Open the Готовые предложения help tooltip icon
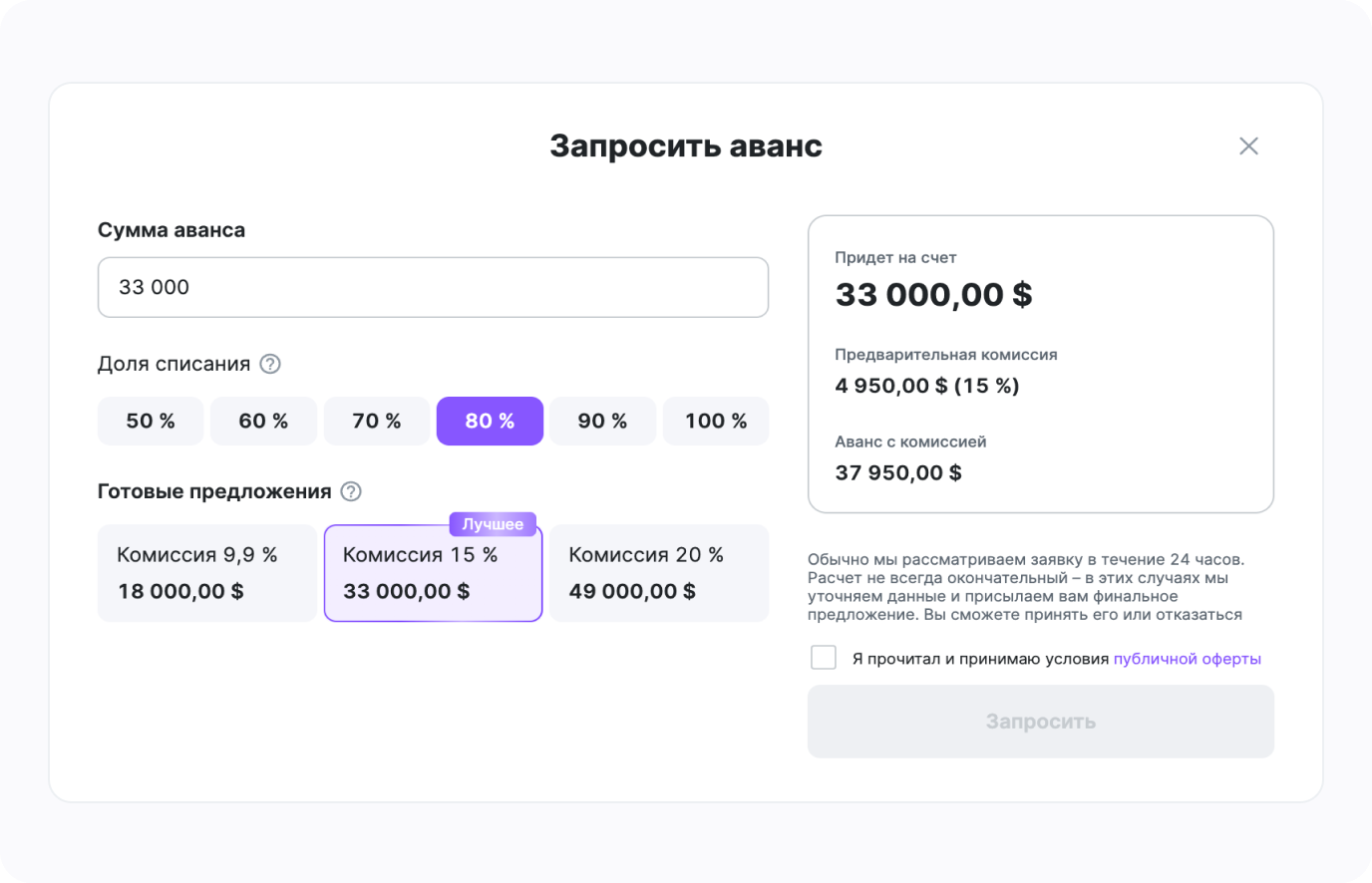This screenshot has height=883, width=1372. tap(351, 491)
